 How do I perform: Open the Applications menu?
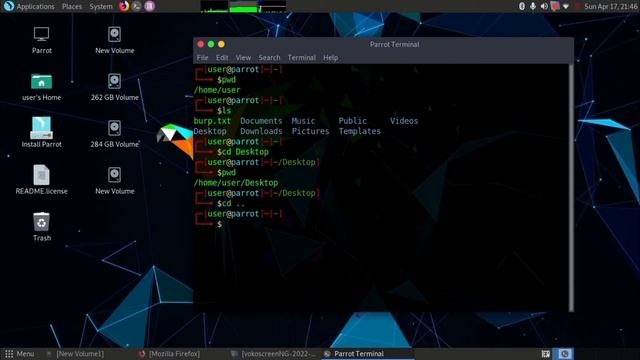click(x=35, y=7)
